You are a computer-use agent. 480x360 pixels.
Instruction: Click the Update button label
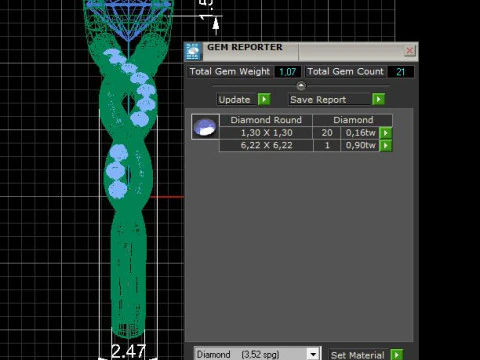237,99
